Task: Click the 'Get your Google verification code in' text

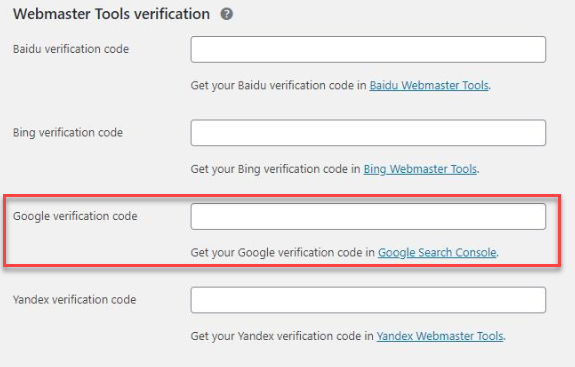Action: tap(283, 253)
